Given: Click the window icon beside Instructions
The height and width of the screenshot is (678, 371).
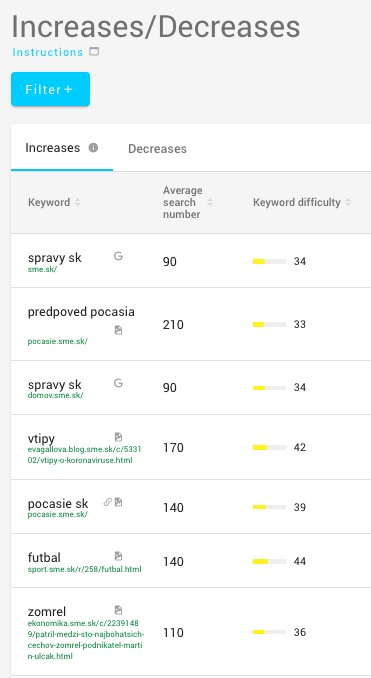Looking at the screenshot, I should 94,52.
